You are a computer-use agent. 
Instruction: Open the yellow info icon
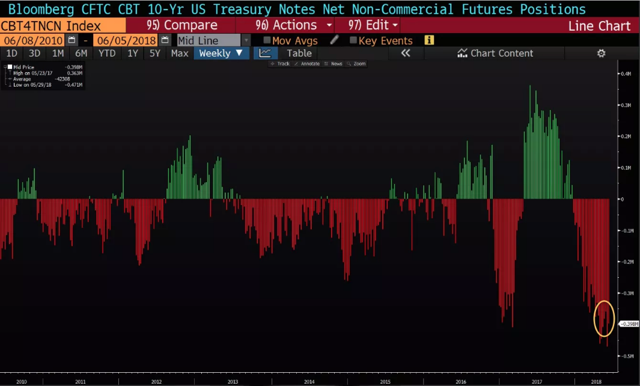click(429, 40)
